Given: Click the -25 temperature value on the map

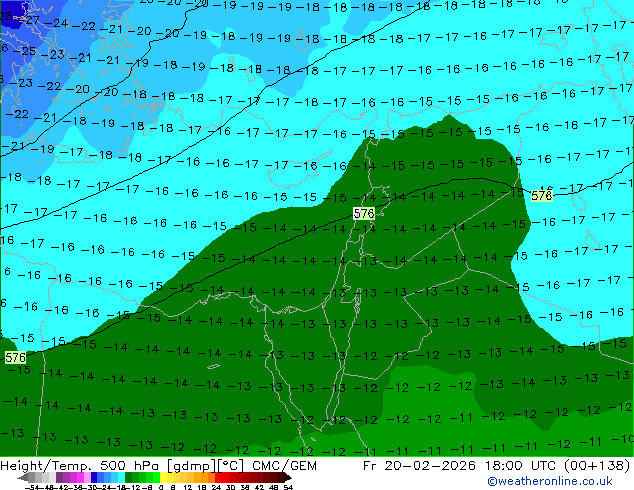Looking at the screenshot, I should pos(25,51).
